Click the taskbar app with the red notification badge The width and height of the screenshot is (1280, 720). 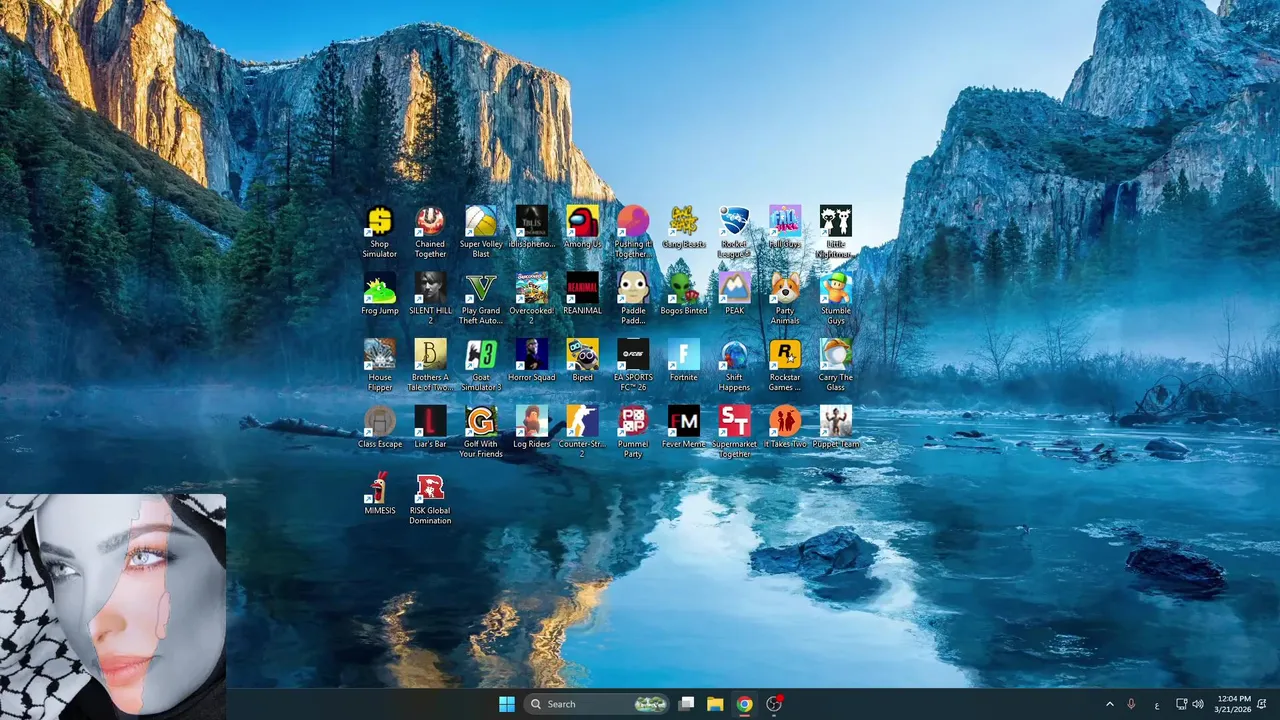[x=773, y=704]
